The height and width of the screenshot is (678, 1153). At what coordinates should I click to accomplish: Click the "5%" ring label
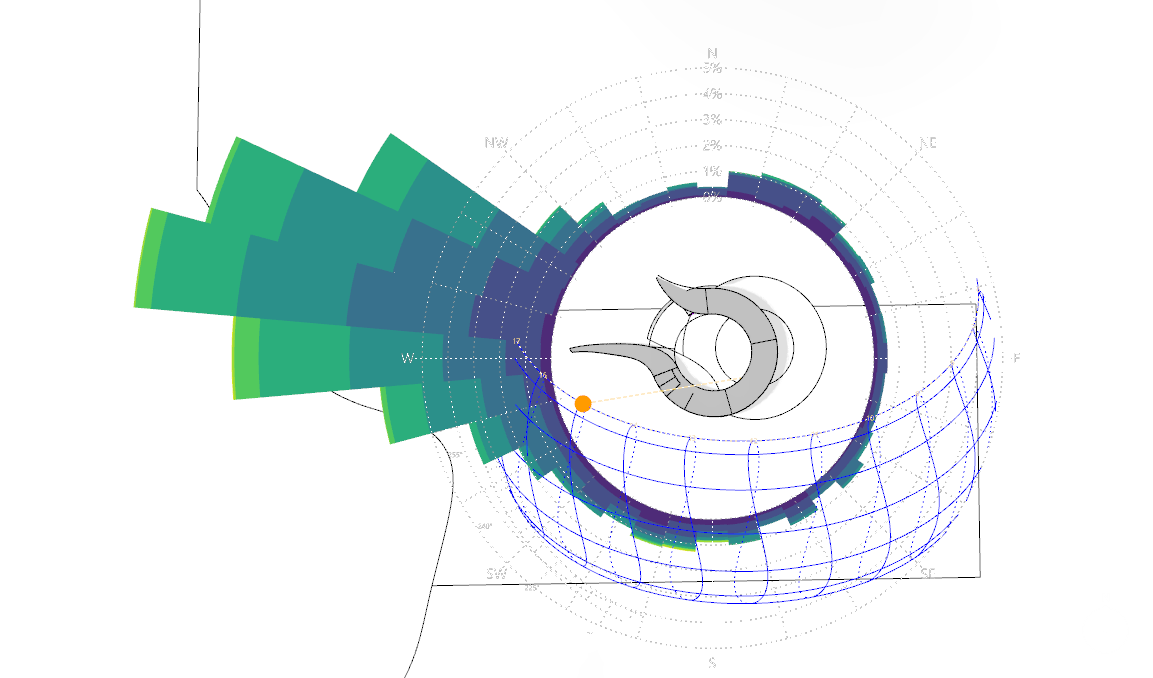(x=712, y=68)
